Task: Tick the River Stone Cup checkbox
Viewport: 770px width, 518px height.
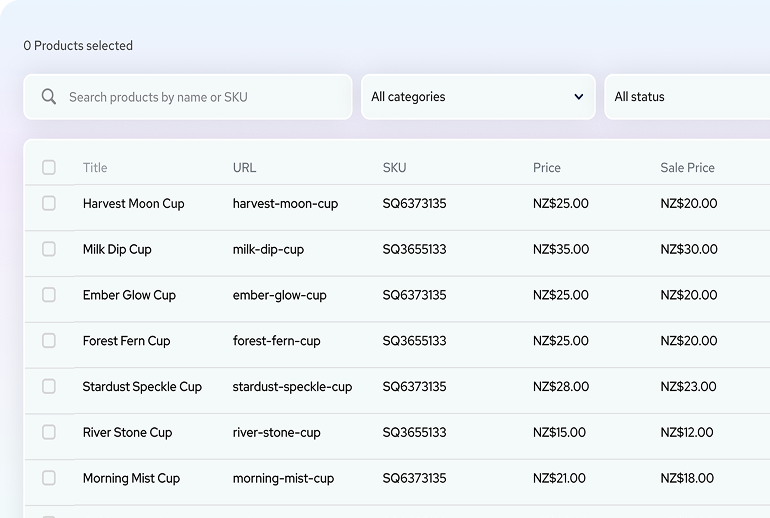Action: [49, 432]
